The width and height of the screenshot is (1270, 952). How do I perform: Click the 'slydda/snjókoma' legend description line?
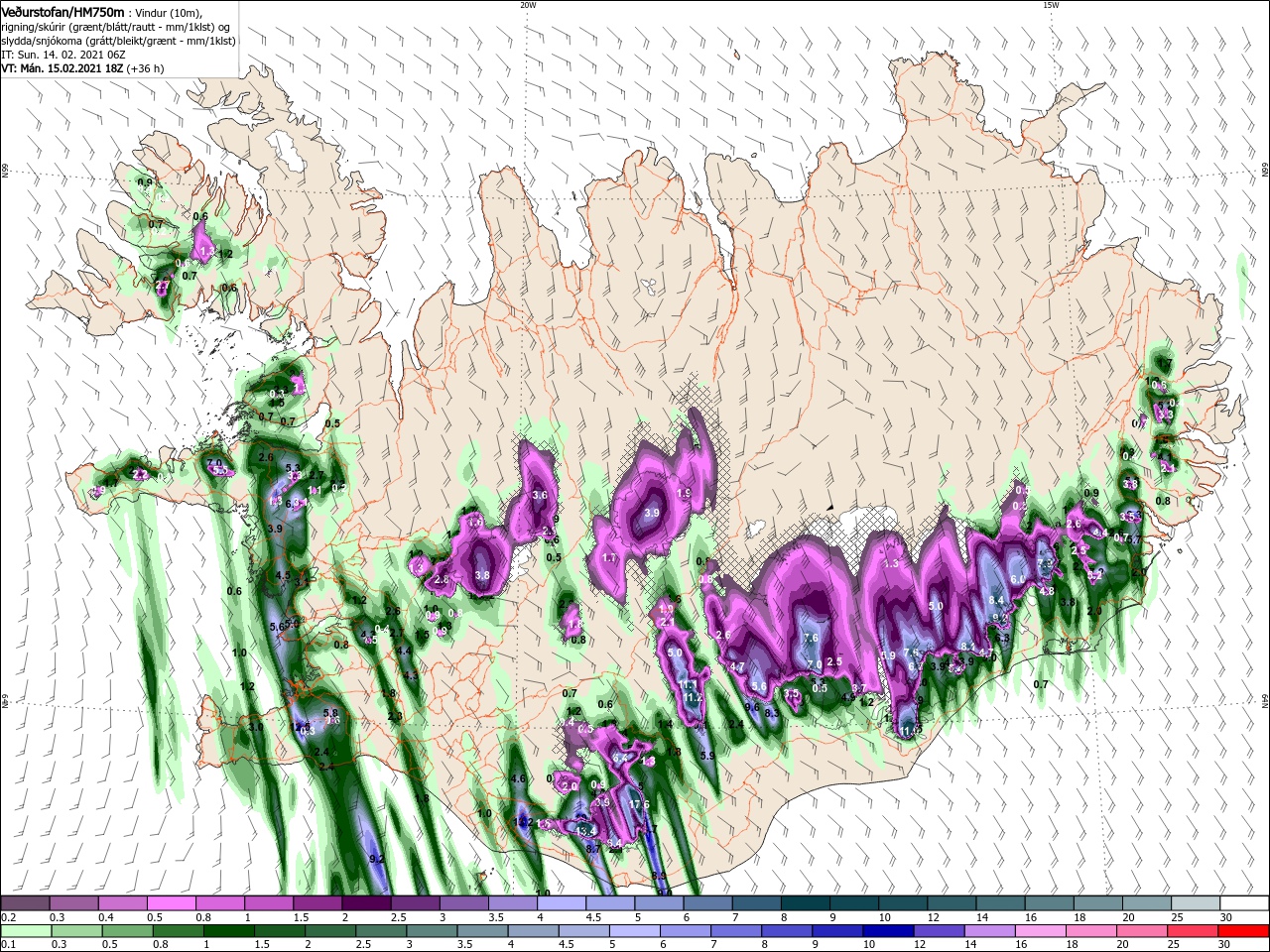coord(117,41)
